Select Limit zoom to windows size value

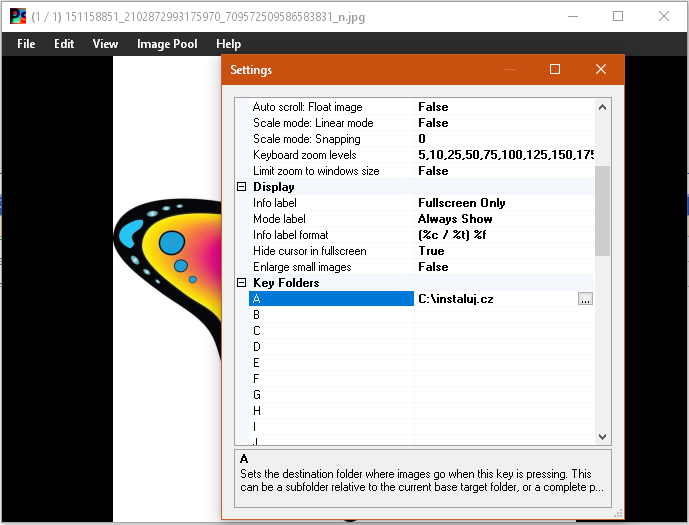pyautogui.click(x=504, y=171)
